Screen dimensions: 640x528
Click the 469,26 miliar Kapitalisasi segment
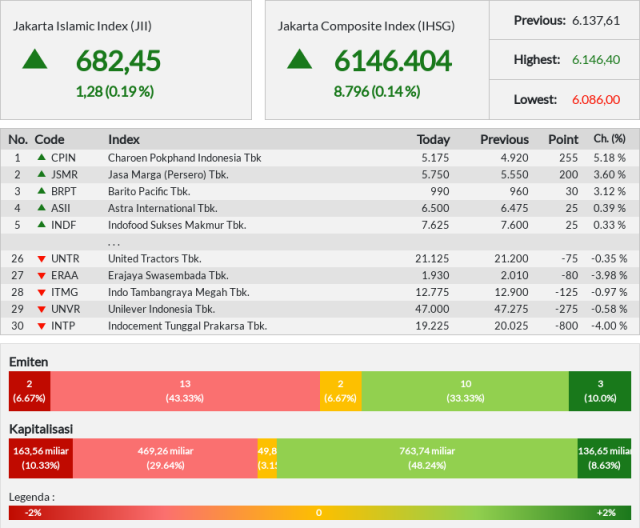tap(165, 458)
